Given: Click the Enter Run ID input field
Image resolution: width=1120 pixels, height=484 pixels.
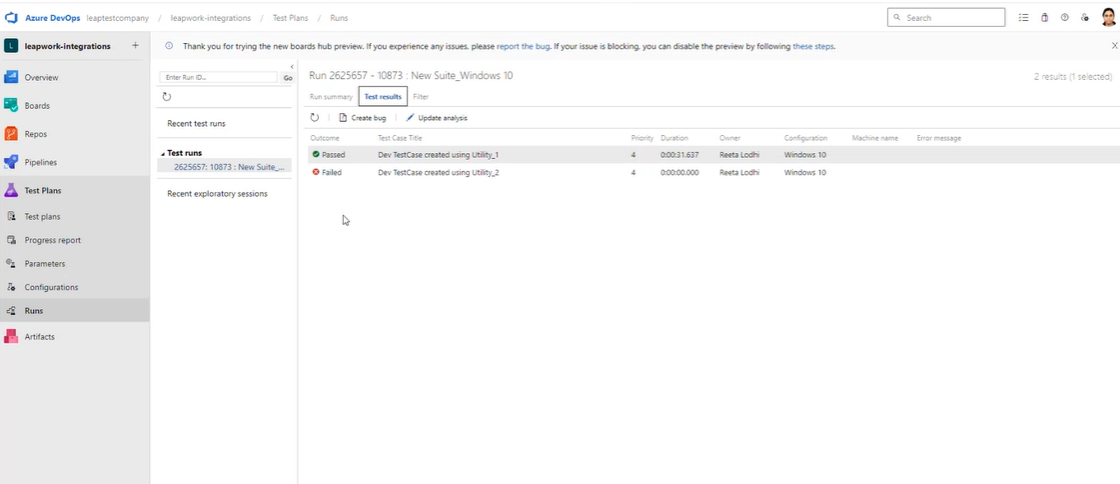Looking at the screenshot, I should [x=218, y=77].
